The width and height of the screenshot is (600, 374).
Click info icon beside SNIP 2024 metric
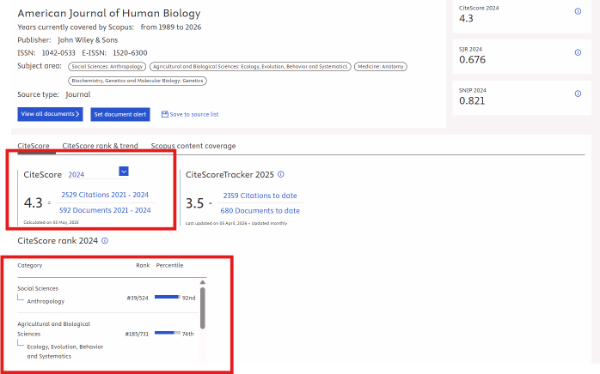pyautogui.click(x=578, y=93)
